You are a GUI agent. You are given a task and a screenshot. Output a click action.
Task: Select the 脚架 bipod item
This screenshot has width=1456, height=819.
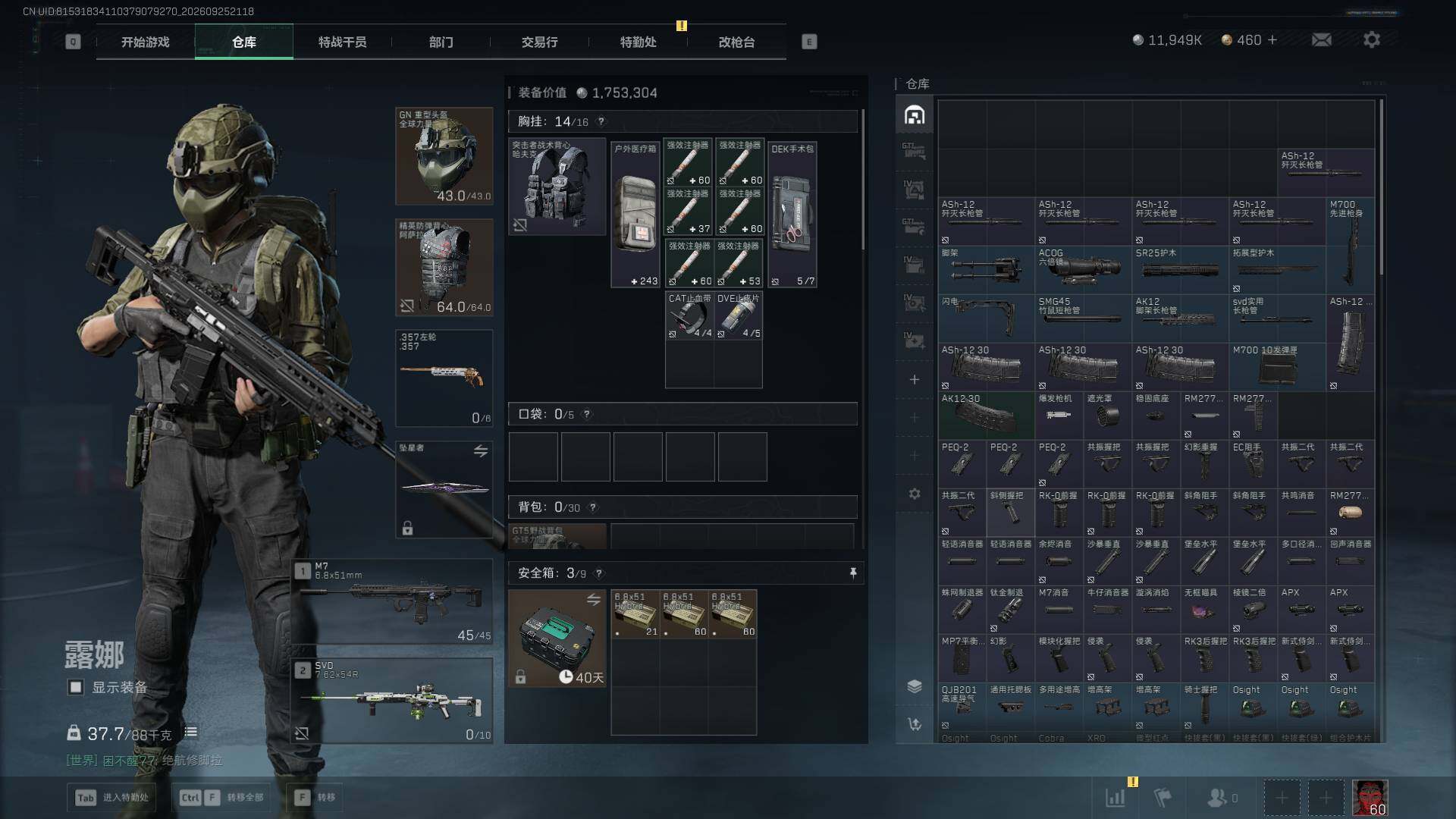[987, 270]
